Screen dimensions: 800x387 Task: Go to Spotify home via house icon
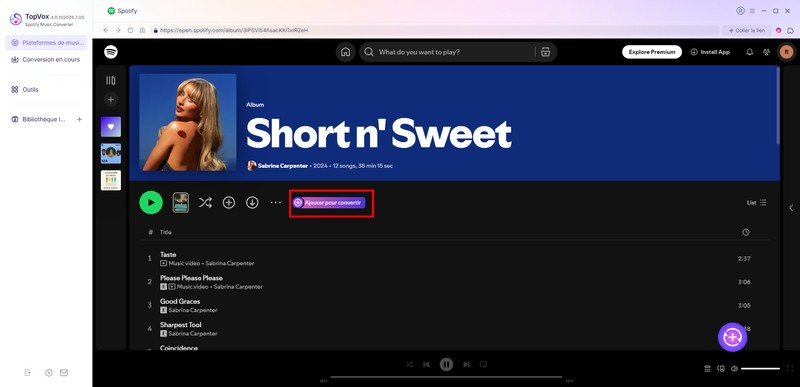point(345,52)
